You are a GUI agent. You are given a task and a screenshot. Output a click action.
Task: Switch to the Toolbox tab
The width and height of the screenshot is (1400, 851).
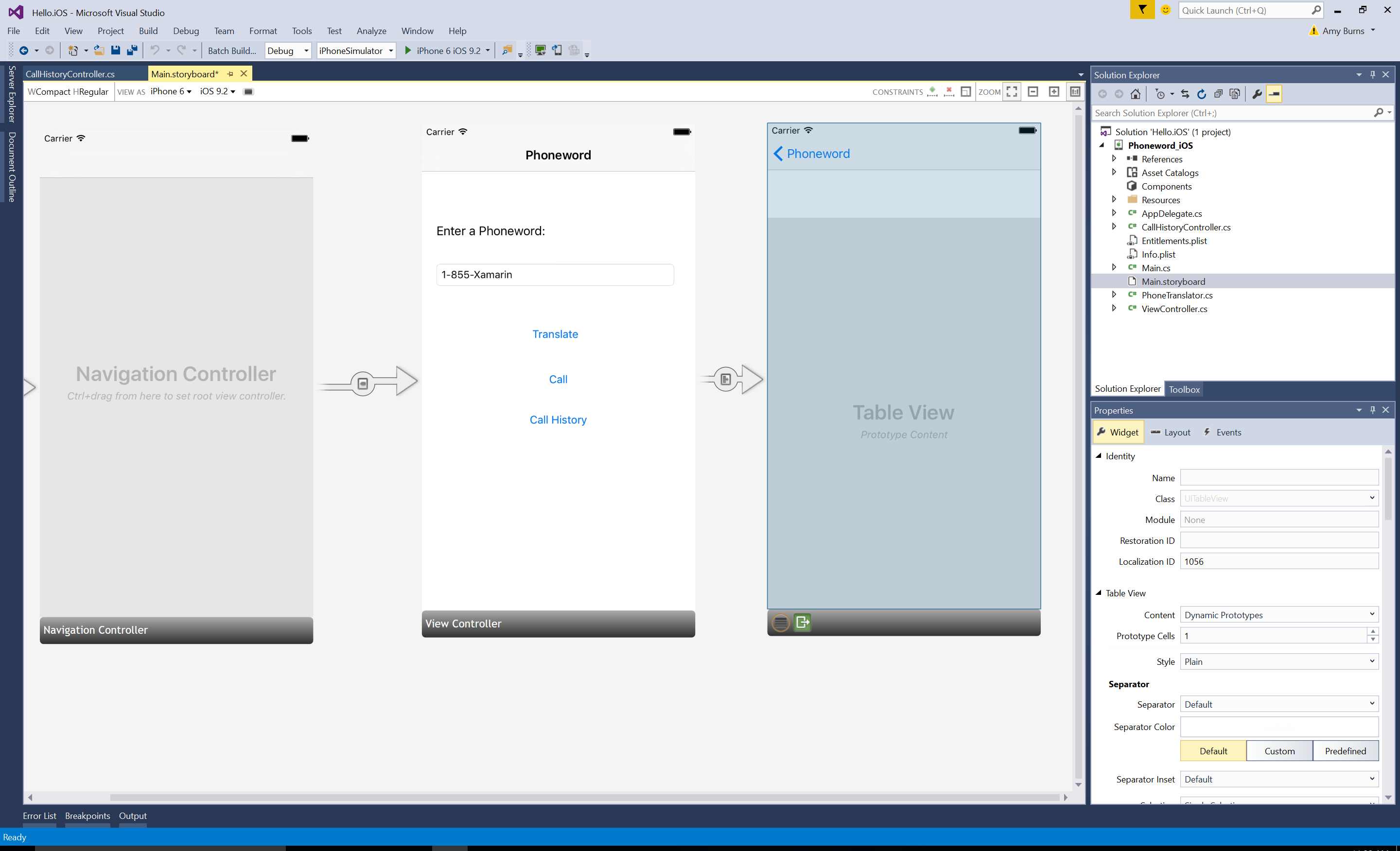(x=1183, y=389)
